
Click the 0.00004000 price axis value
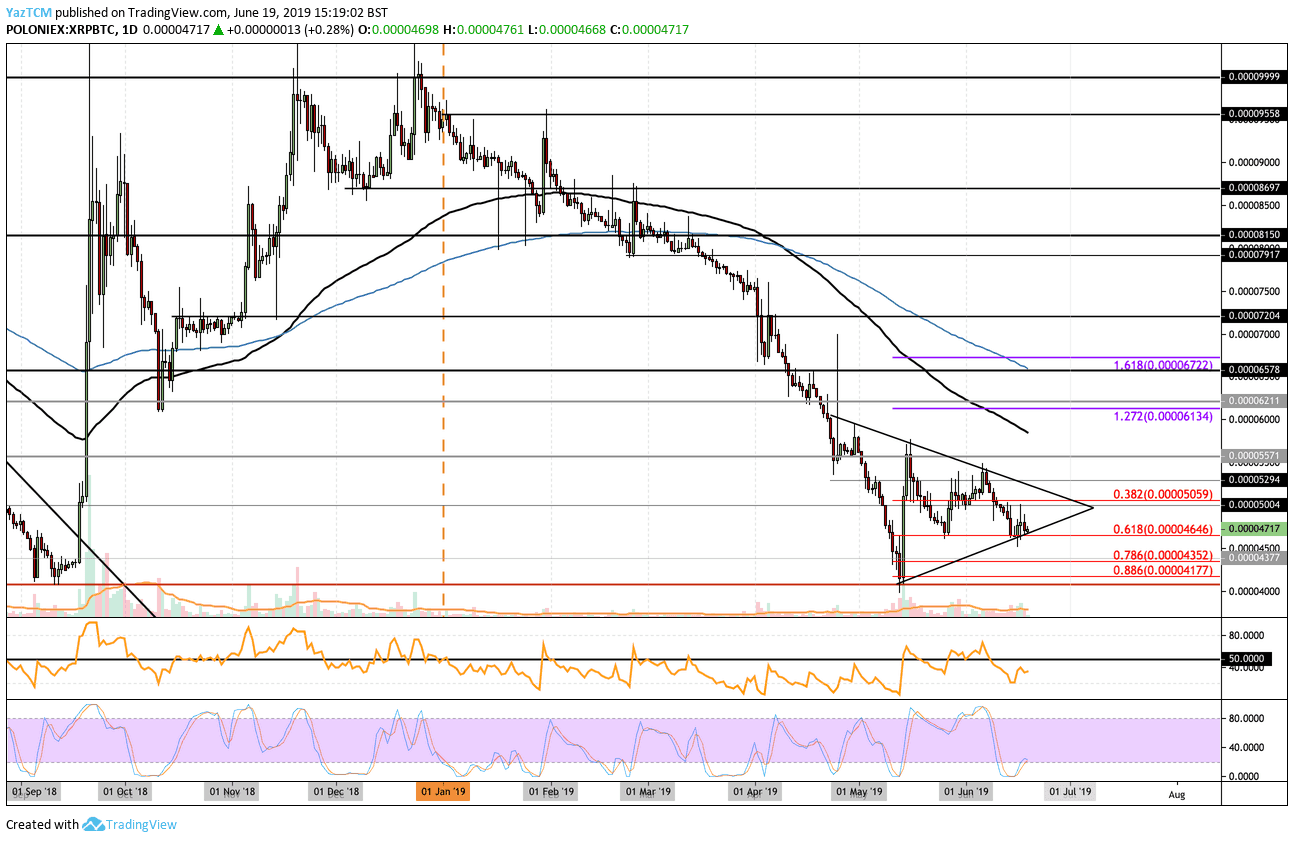1255,591
